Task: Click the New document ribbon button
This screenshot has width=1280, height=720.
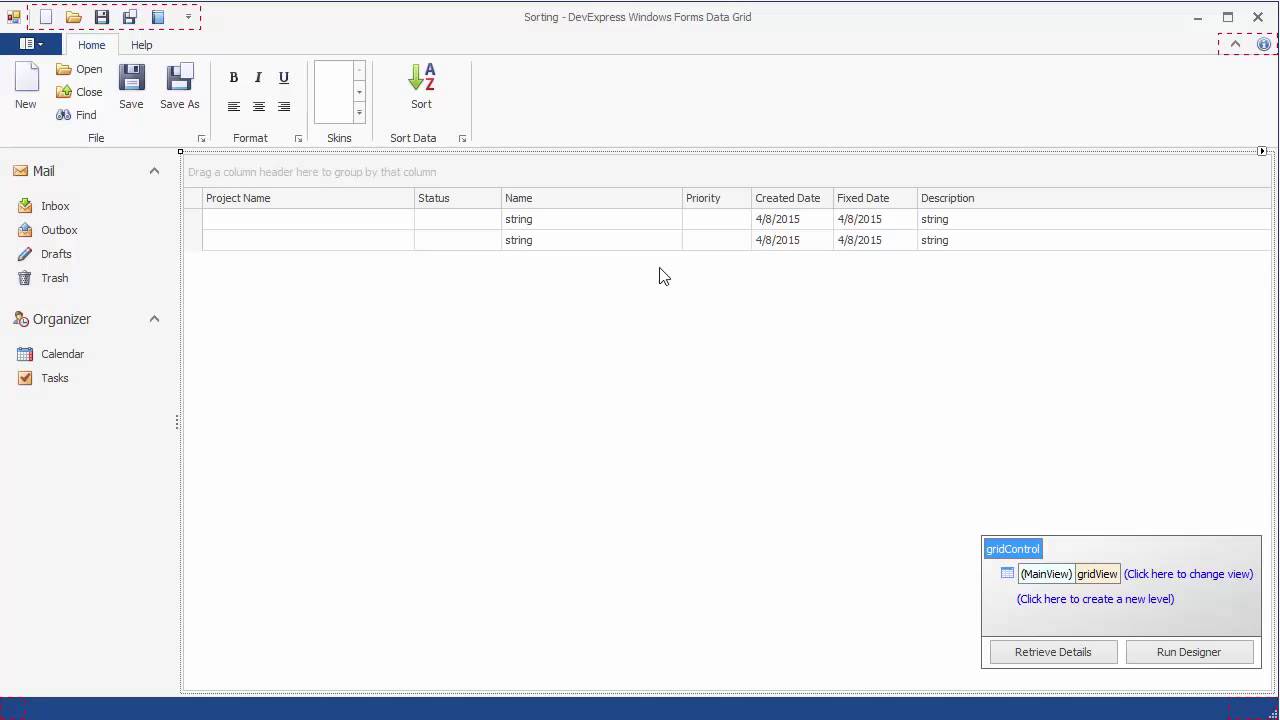Action: click(x=26, y=86)
